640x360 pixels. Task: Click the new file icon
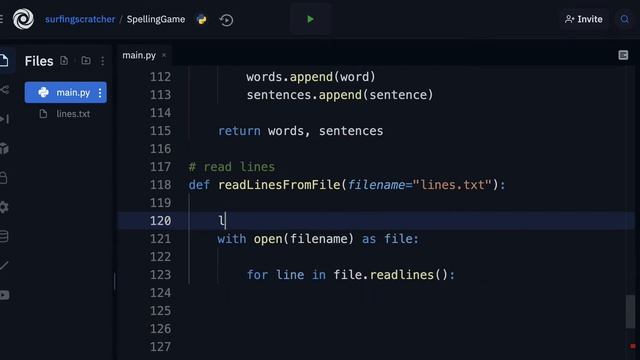point(64,61)
